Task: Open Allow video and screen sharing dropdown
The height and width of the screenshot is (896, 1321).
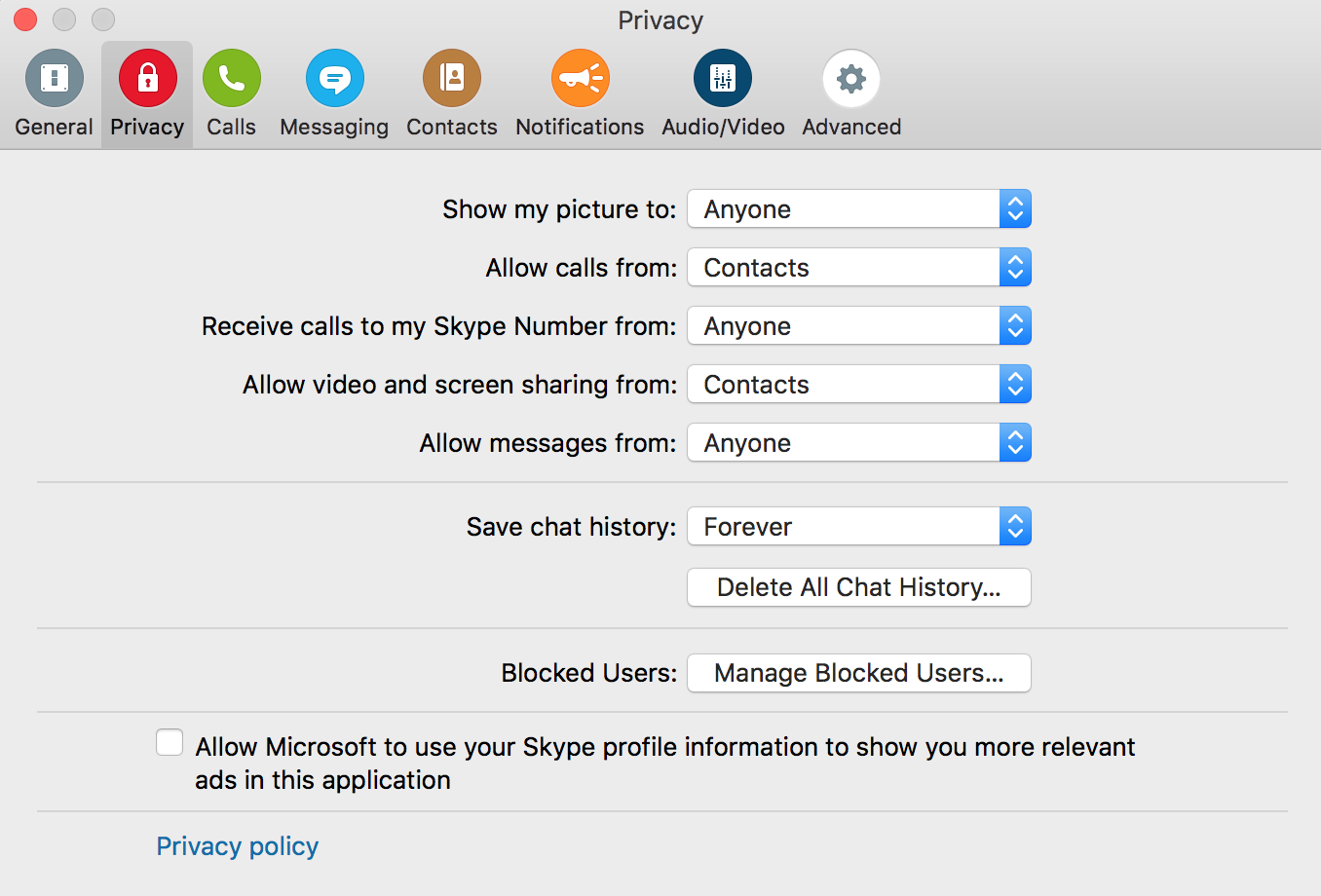Action: (x=858, y=385)
